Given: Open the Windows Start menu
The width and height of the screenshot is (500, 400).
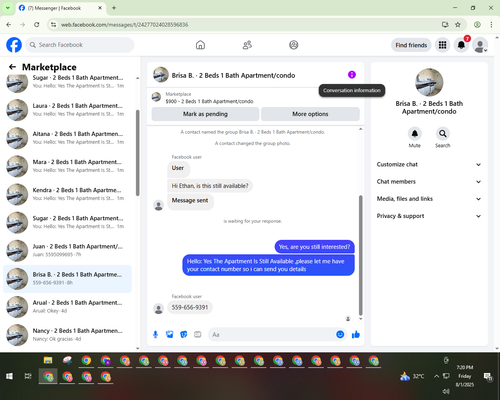Looking at the screenshot, I should coord(9,376).
